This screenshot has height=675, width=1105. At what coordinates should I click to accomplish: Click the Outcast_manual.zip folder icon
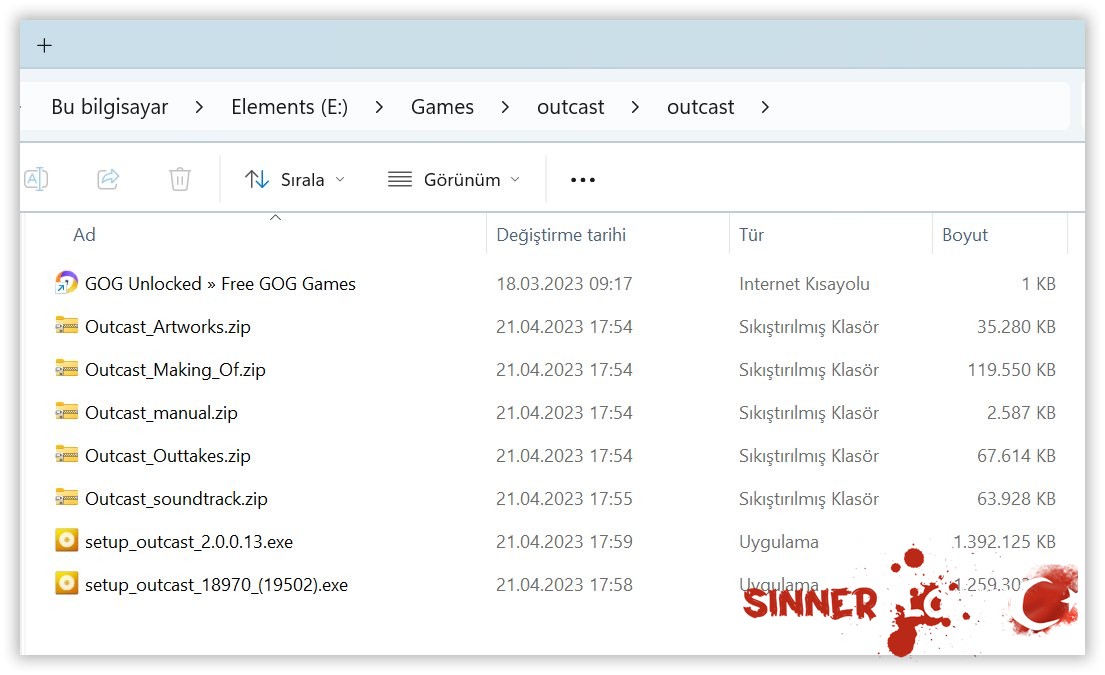pos(66,411)
